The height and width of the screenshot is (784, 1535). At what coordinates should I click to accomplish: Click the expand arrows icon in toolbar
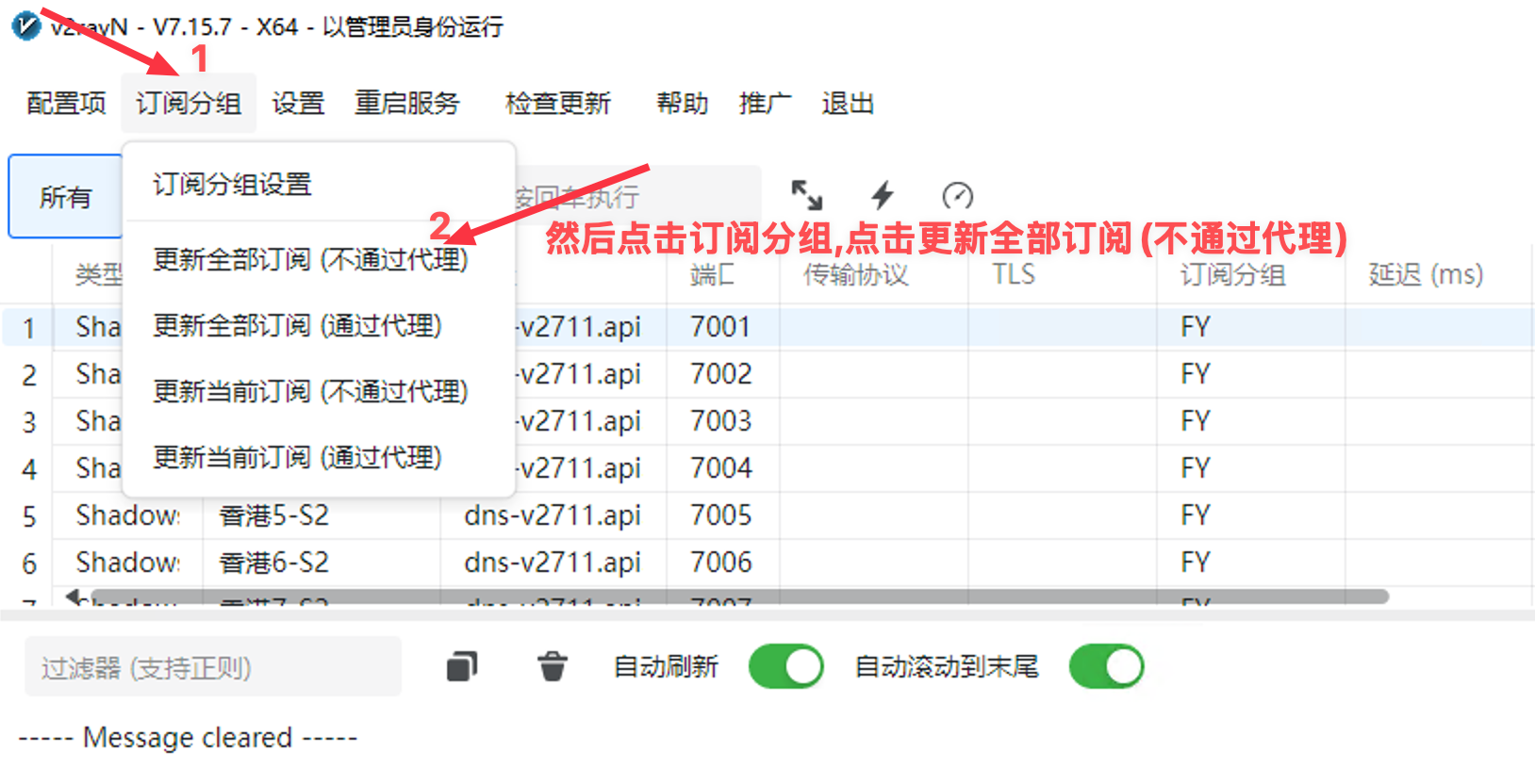806,195
